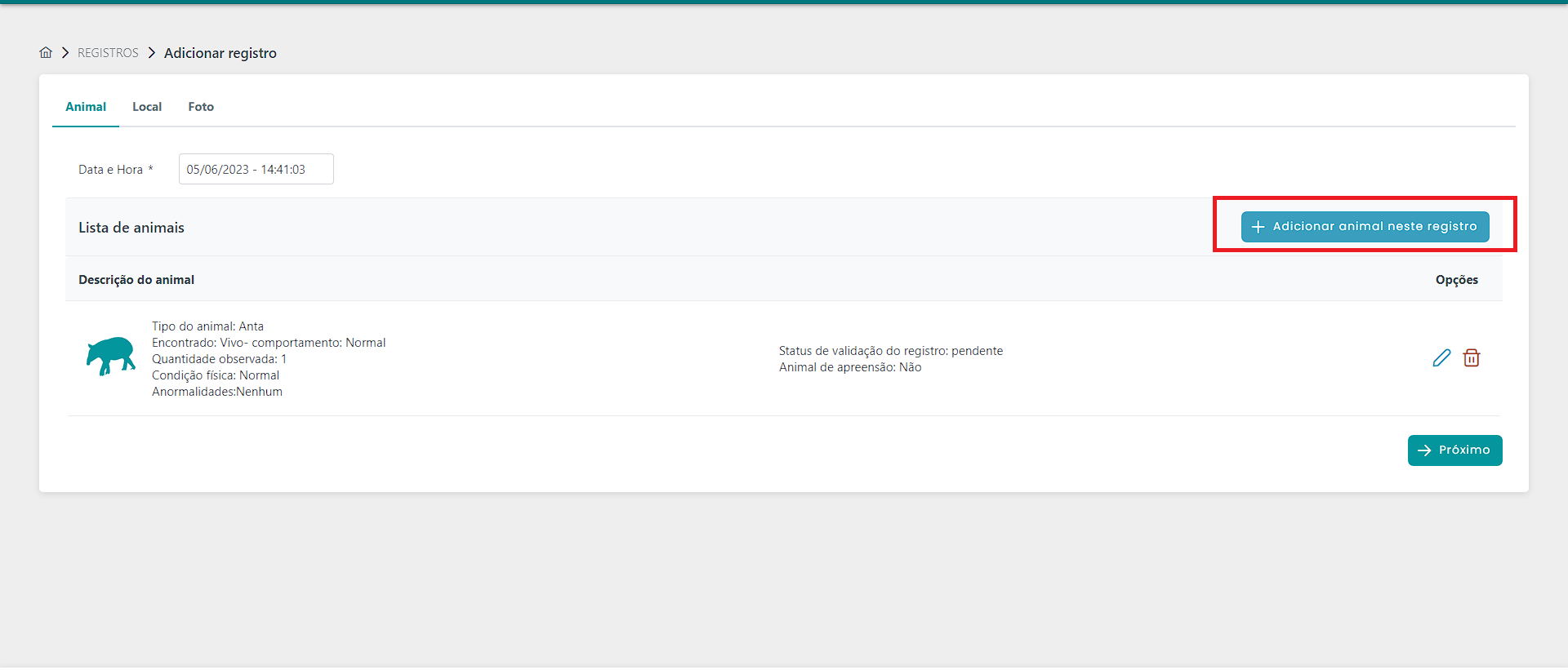Open the REGISTROS breadcrumb link
The width and height of the screenshot is (1568, 670).
pos(108,53)
